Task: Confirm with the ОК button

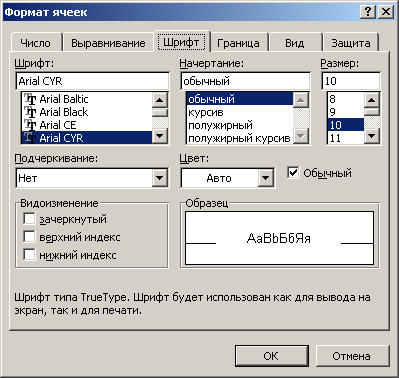Action: pyautogui.click(x=271, y=356)
